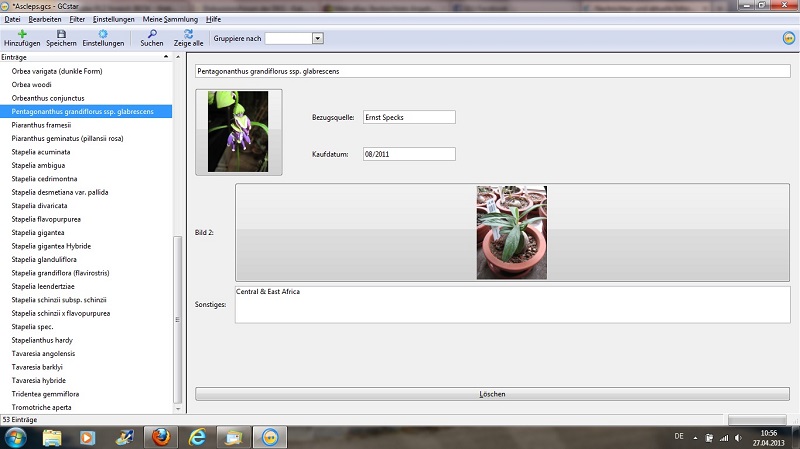The width and height of the screenshot is (800, 449).
Task: Click the Kaufdatum field showing 08/2011
Action: 408,154
